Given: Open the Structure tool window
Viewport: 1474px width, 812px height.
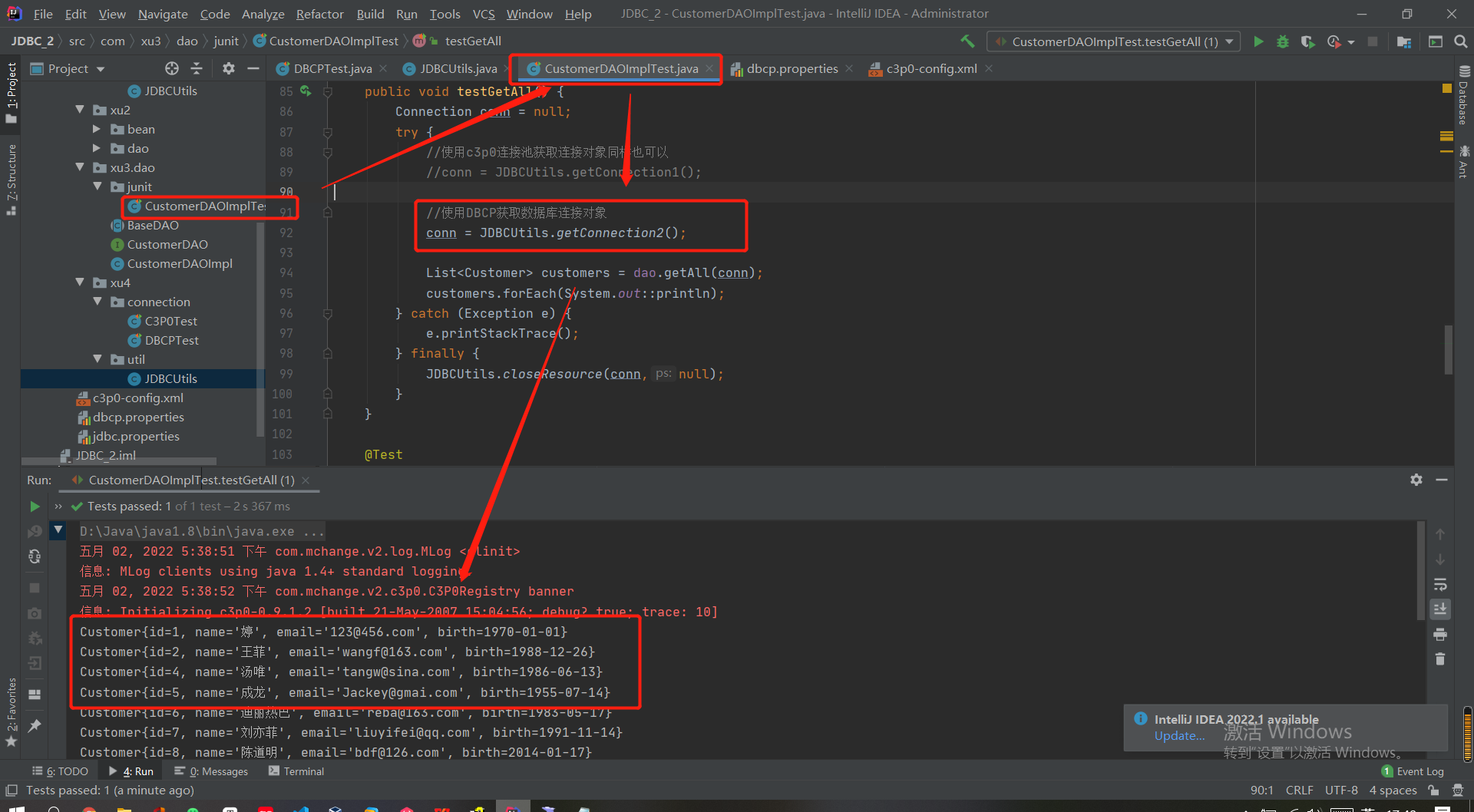Looking at the screenshot, I should [11, 179].
